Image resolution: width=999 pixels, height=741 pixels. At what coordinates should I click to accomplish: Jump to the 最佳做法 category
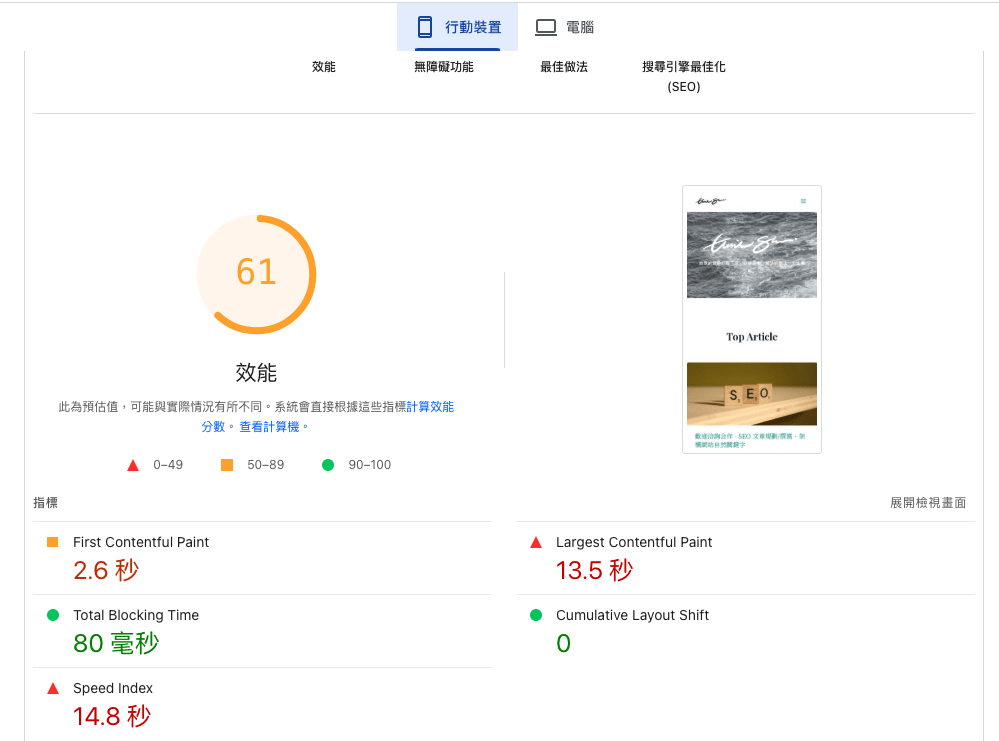(x=564, y=67)
